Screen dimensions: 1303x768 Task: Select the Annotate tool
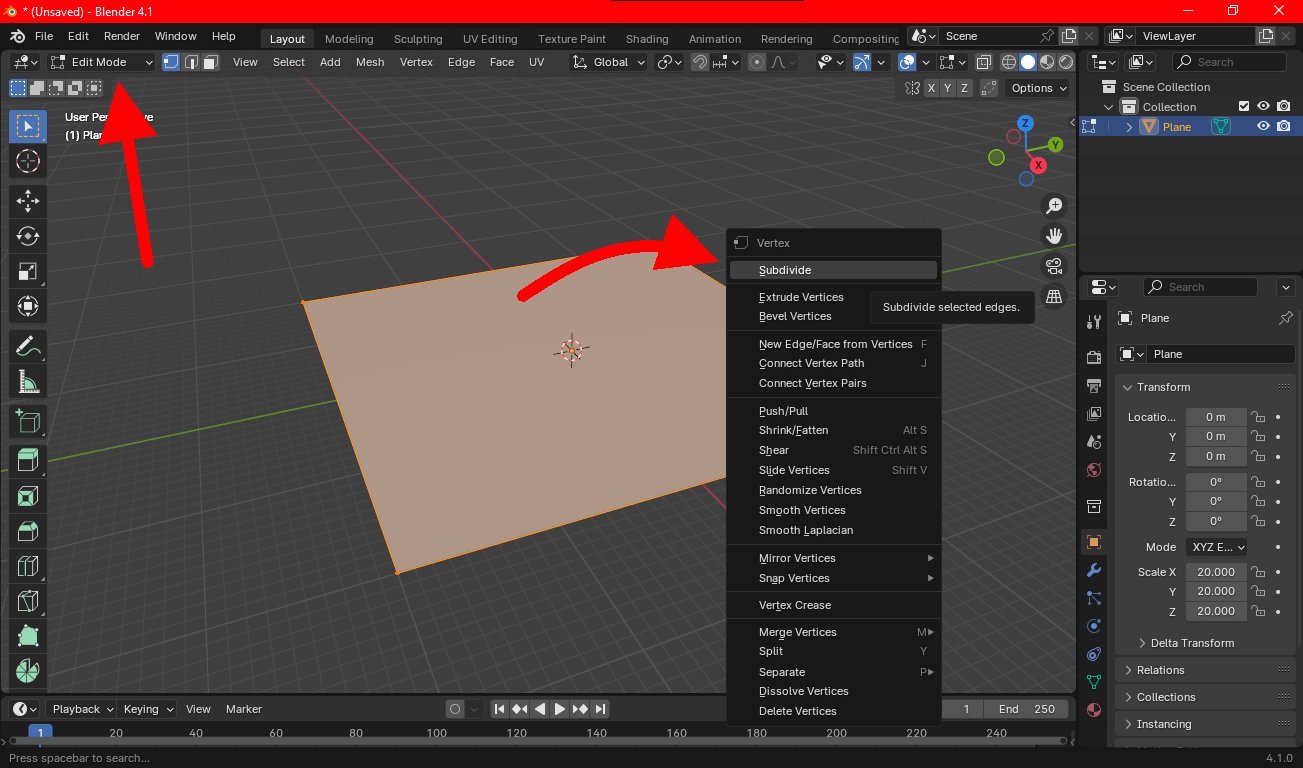tap(28, 346)
